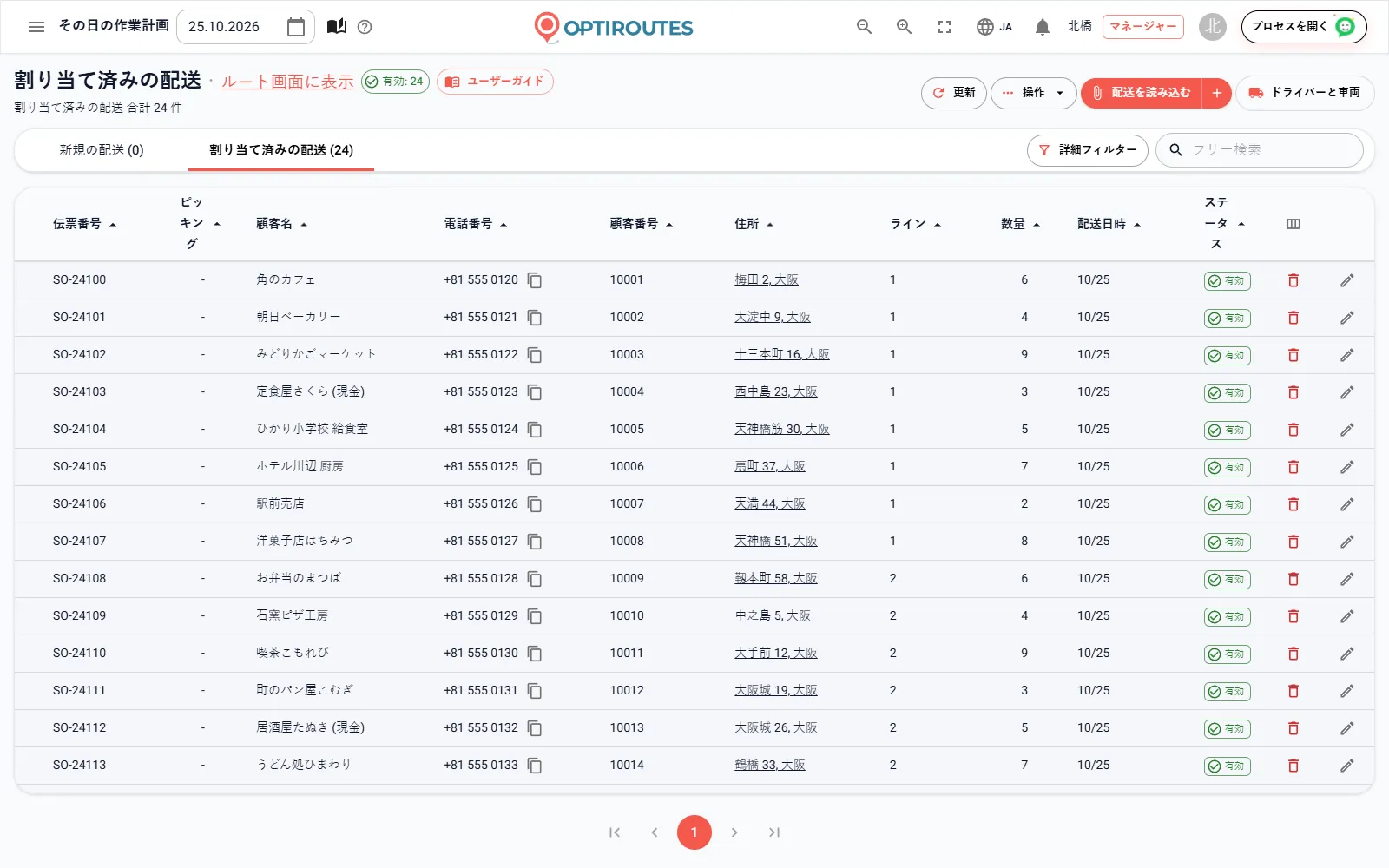Open ルート画面に表示 link
1389x868 pixels.
[x=287, y=82]
